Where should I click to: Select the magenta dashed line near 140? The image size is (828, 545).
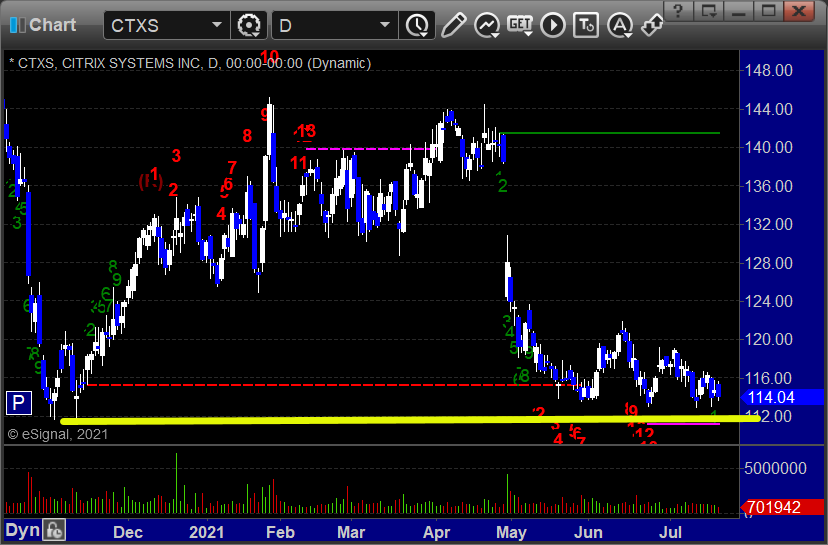click(370, 149)
